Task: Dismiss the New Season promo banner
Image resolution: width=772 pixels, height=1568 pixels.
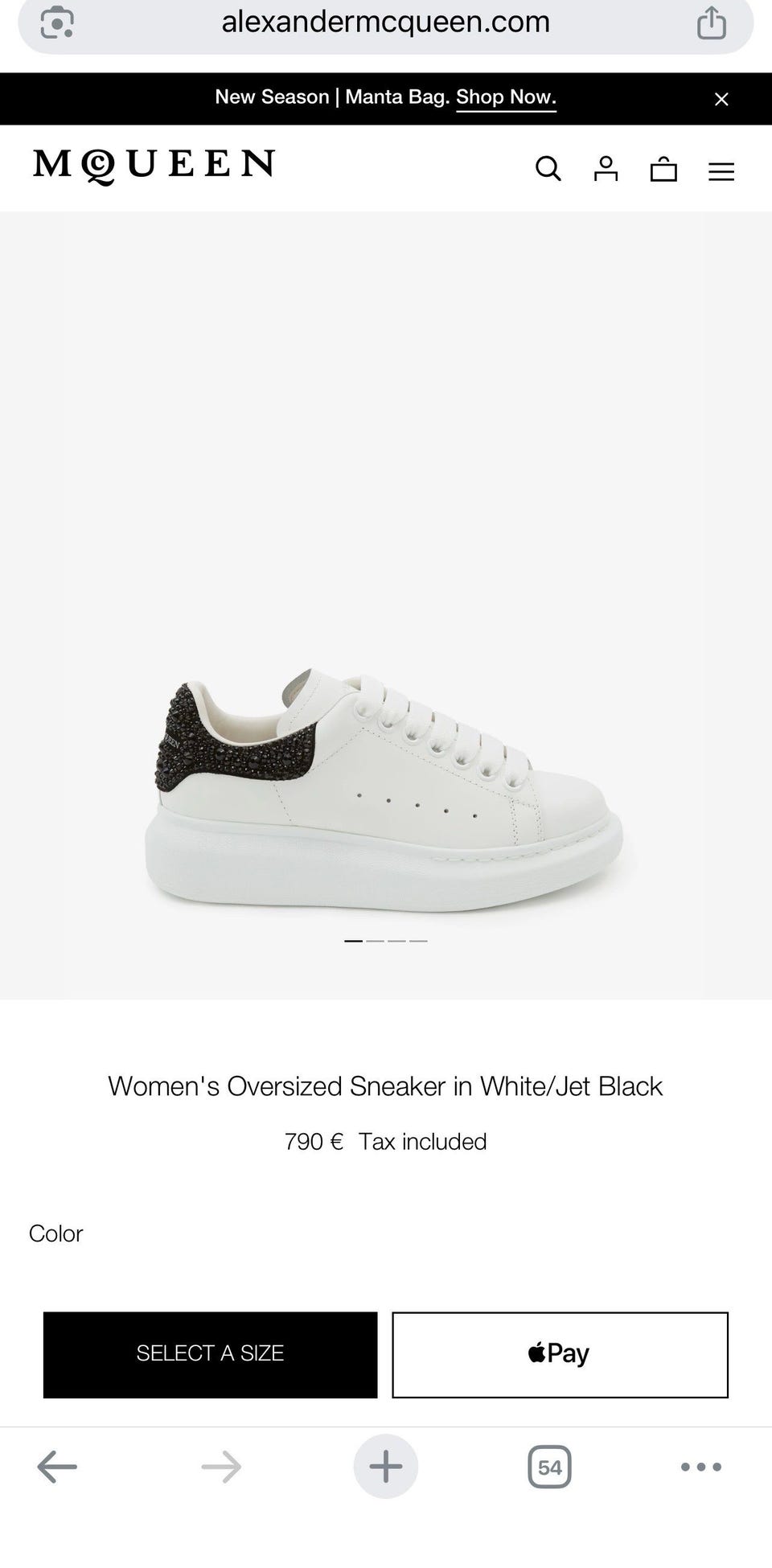Action: click(721, 99)
